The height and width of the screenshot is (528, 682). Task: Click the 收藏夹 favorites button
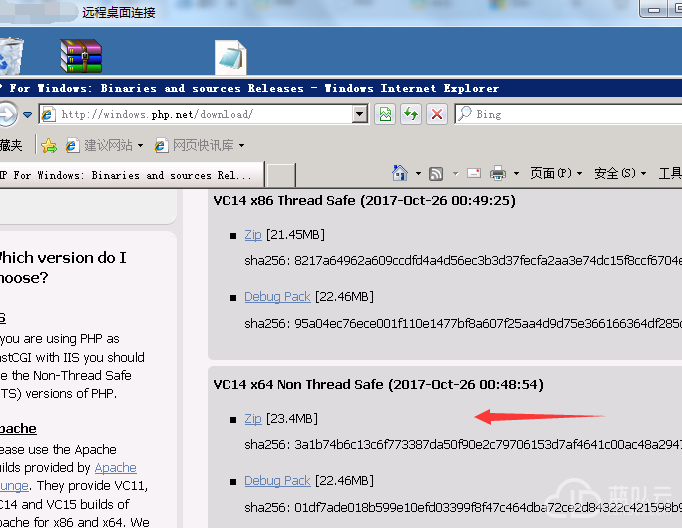11,145
